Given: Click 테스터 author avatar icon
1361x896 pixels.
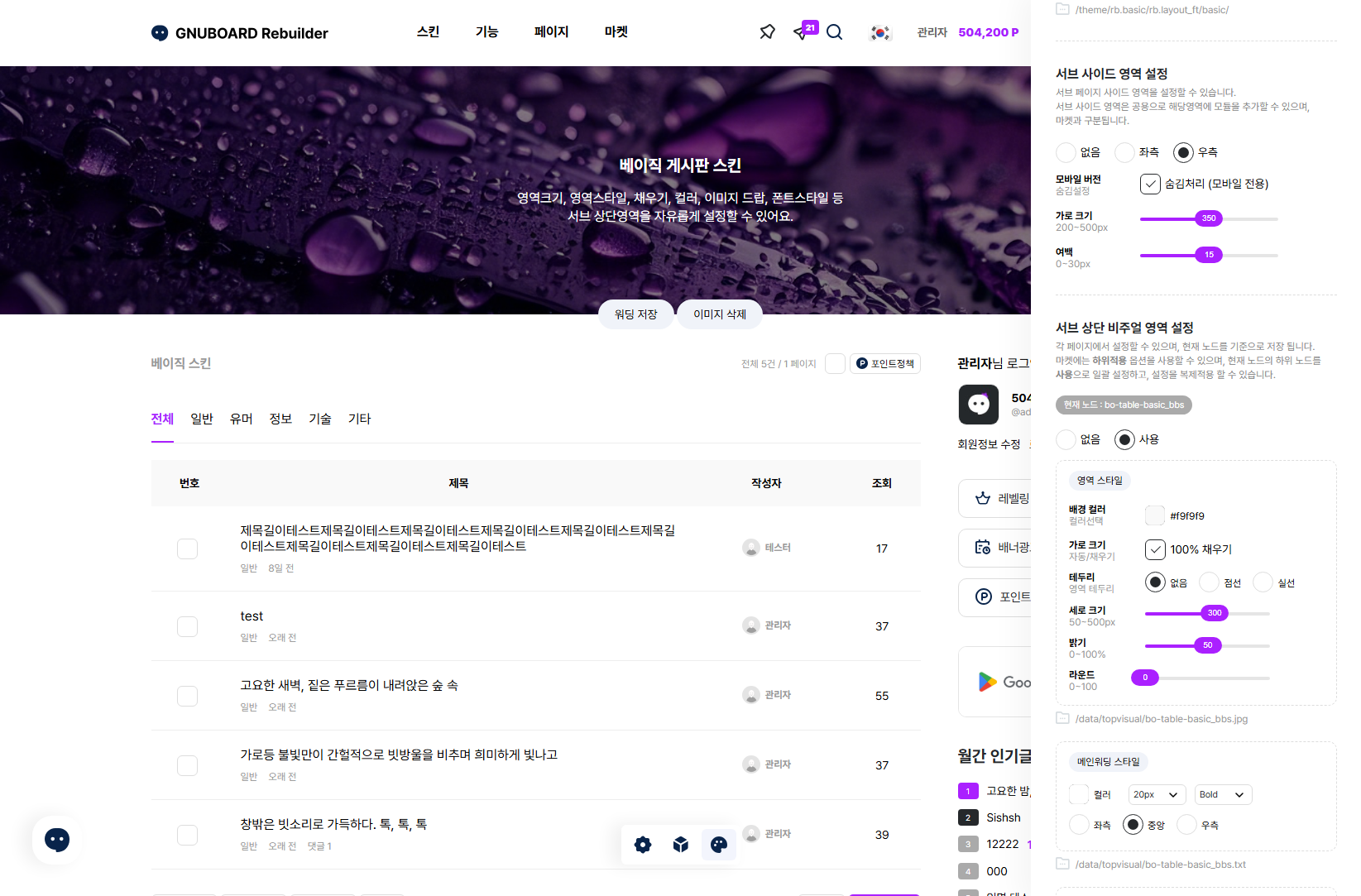Looking at the screenshot, I should (751, 548).
